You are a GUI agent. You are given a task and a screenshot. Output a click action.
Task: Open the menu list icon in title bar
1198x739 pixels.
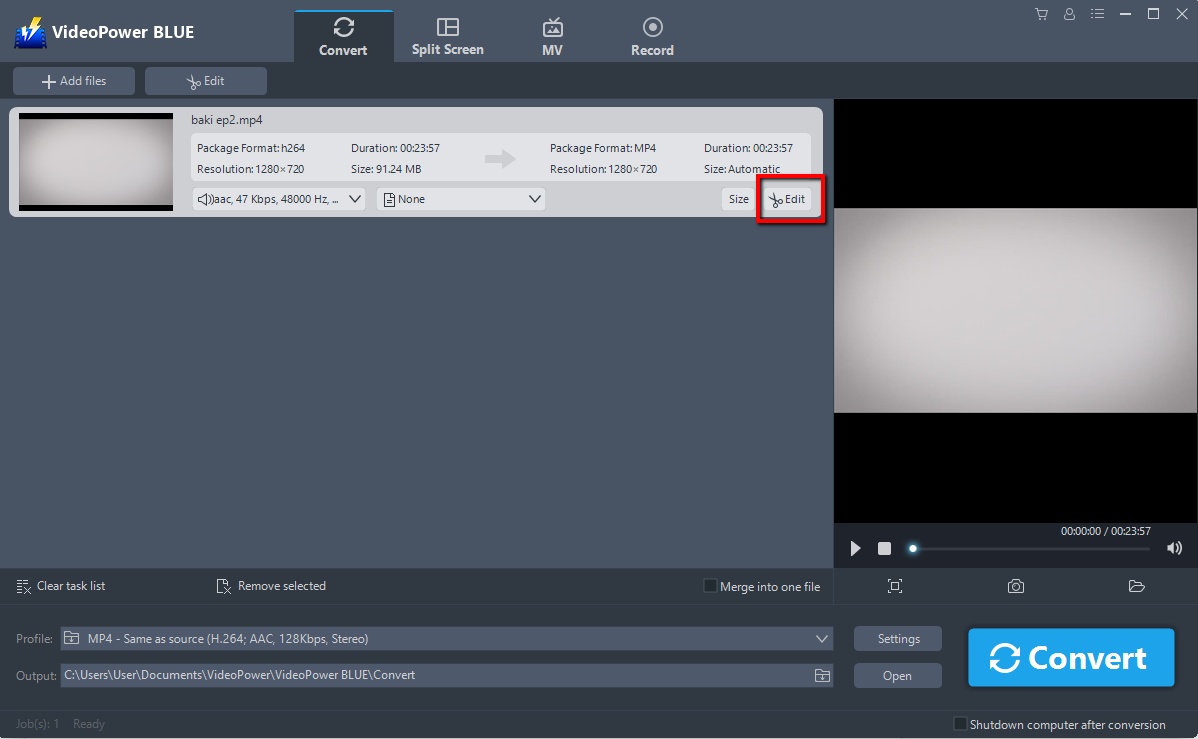click(x=1097, y=13)
